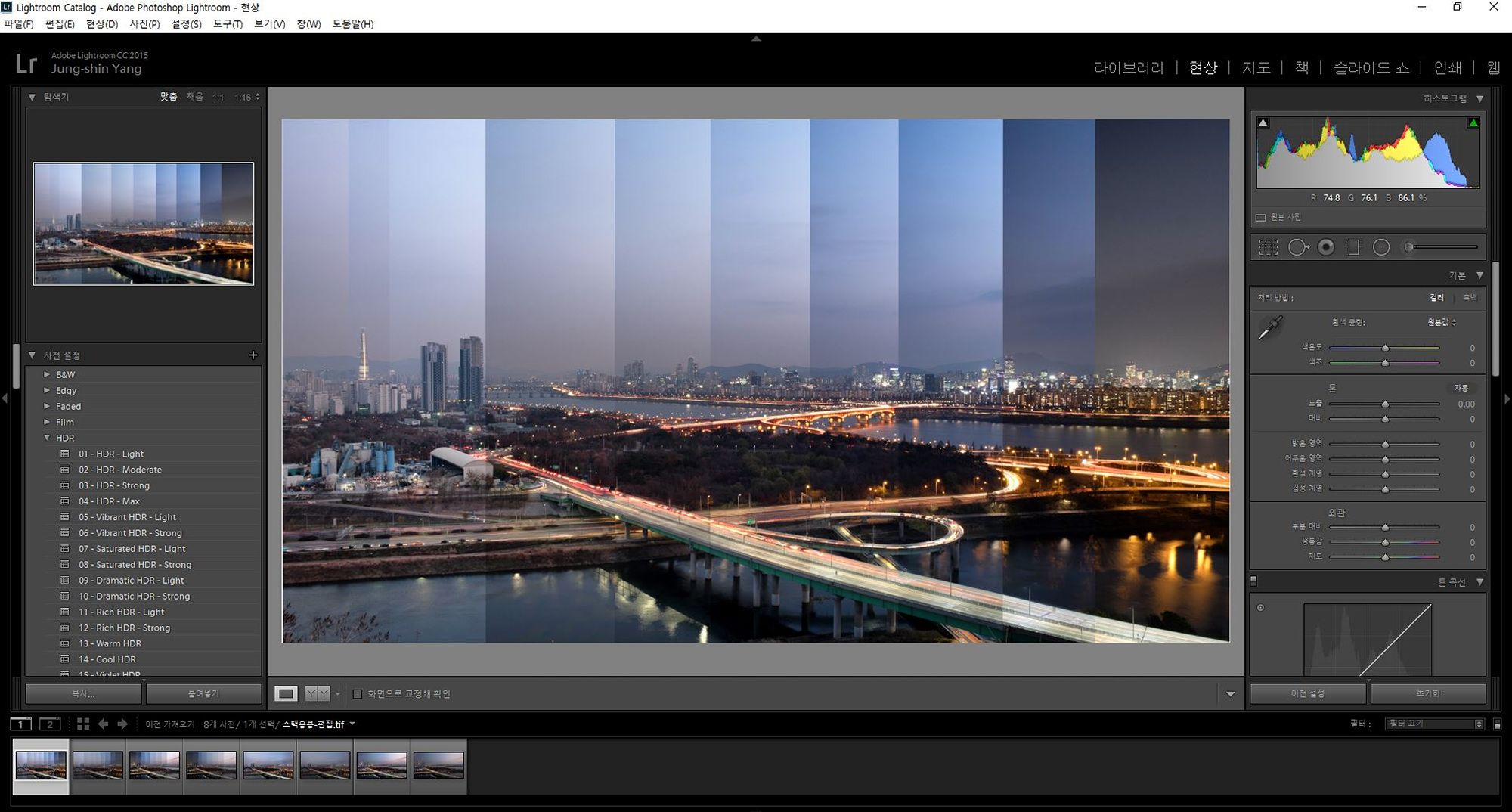Open the 현상(D) menu

tap(102, 24)
